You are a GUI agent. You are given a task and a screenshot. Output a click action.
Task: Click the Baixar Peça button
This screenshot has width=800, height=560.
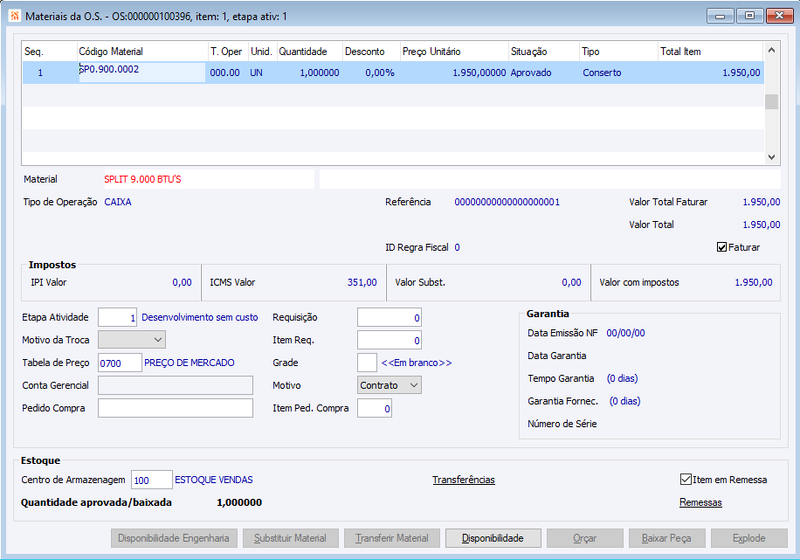tap(666, 538)
